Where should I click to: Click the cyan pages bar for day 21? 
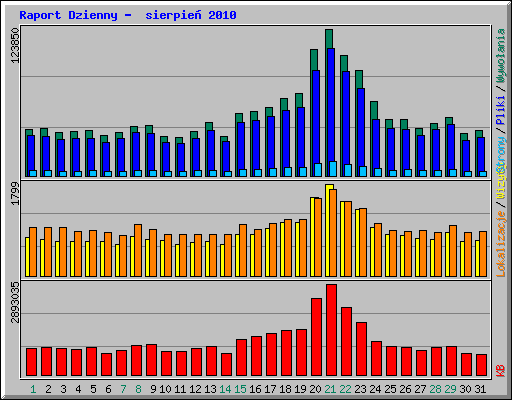click(x=333, y=169)
